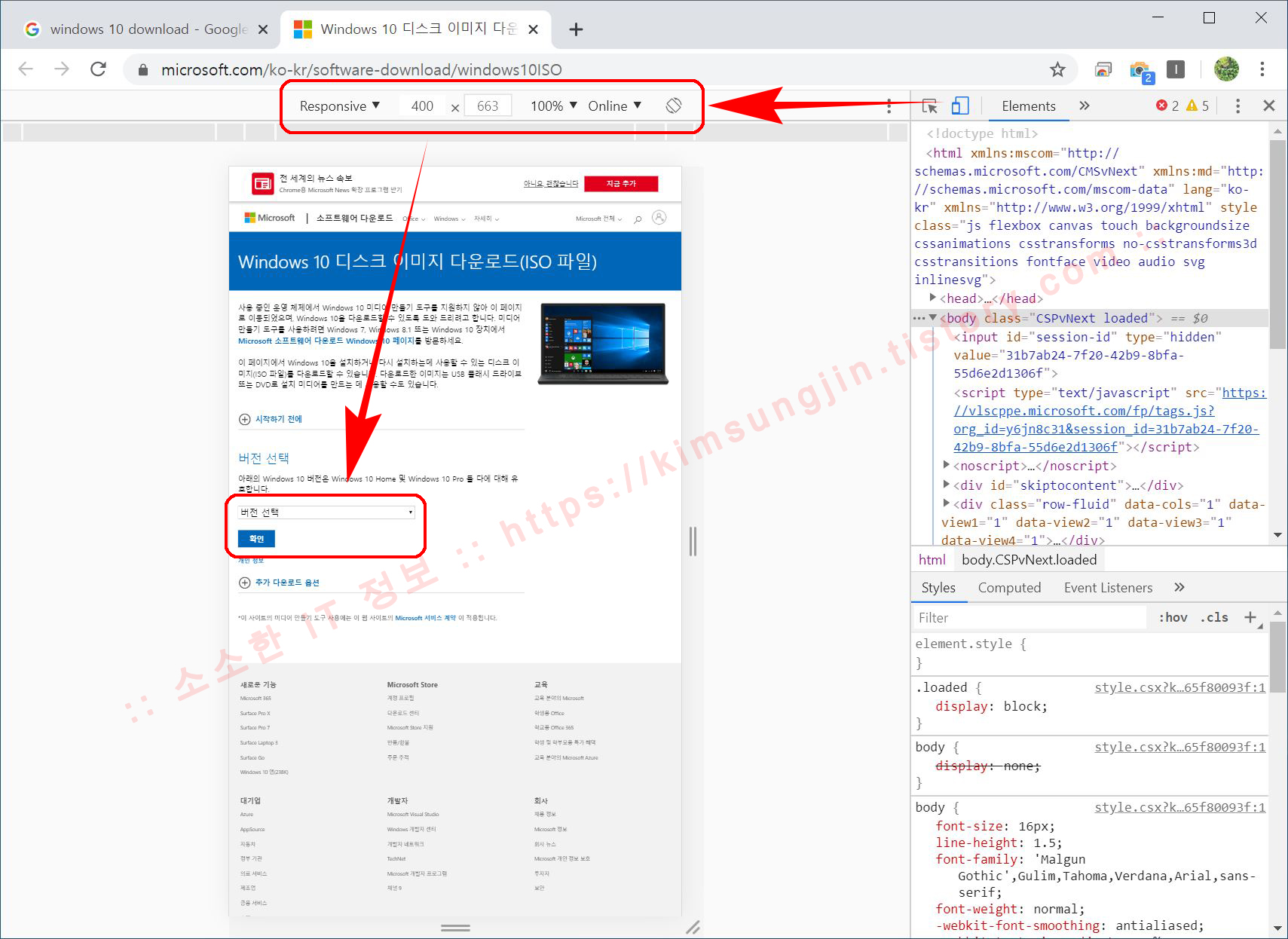Viewport: 1288px width, 939px height.
Task: Close the DevTools panel
Action: [1269, 106]
